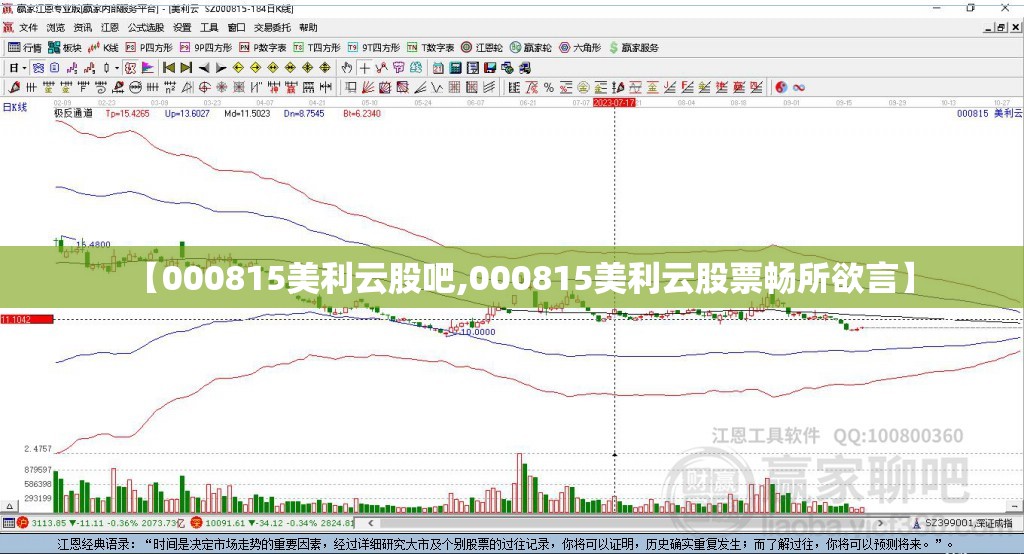This screenshot has width=1024, height=554.
Task: Jump to first bar icon
Action: [168, 68]
